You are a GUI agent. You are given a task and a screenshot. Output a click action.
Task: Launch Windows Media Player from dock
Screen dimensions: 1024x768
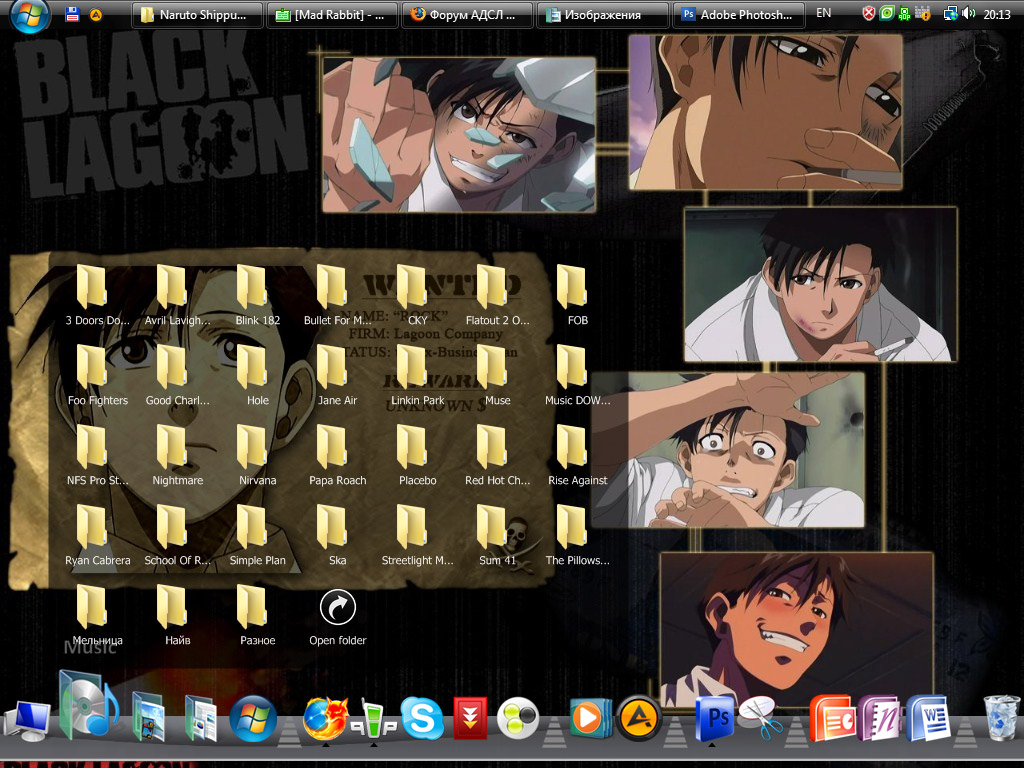pos(590,718)
